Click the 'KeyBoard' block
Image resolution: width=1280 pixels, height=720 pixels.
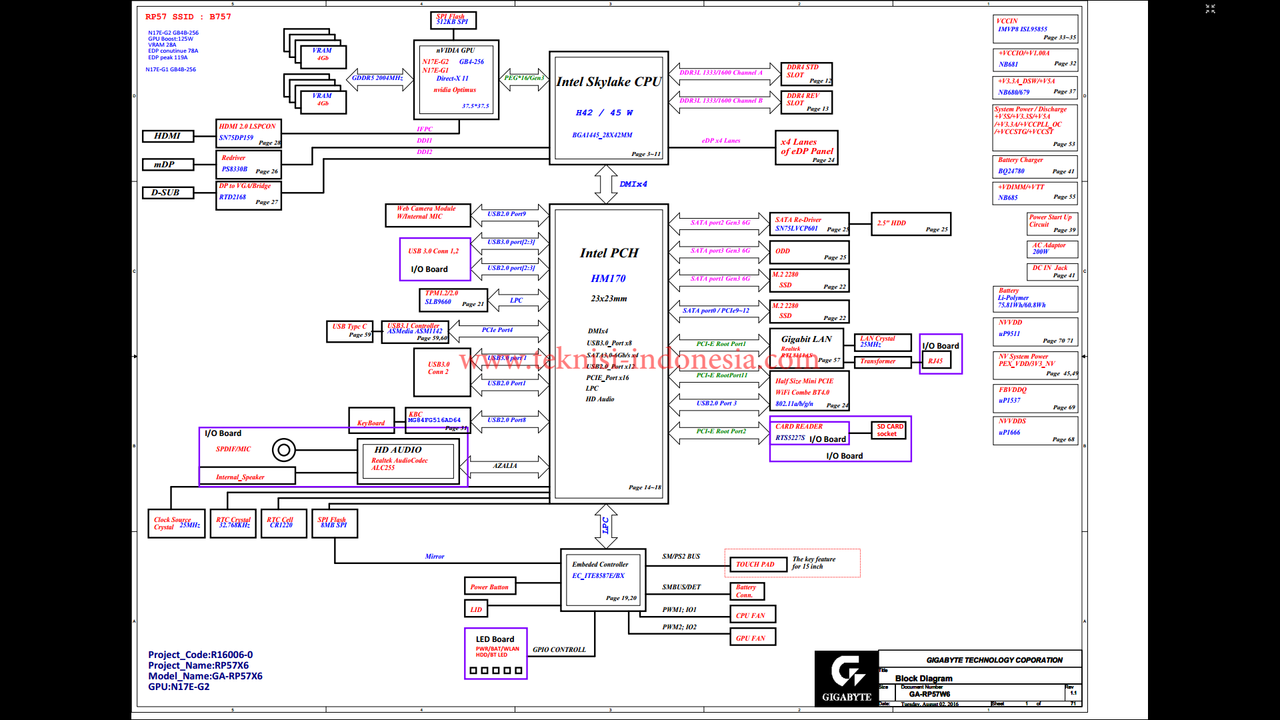(x=371, y=420)
